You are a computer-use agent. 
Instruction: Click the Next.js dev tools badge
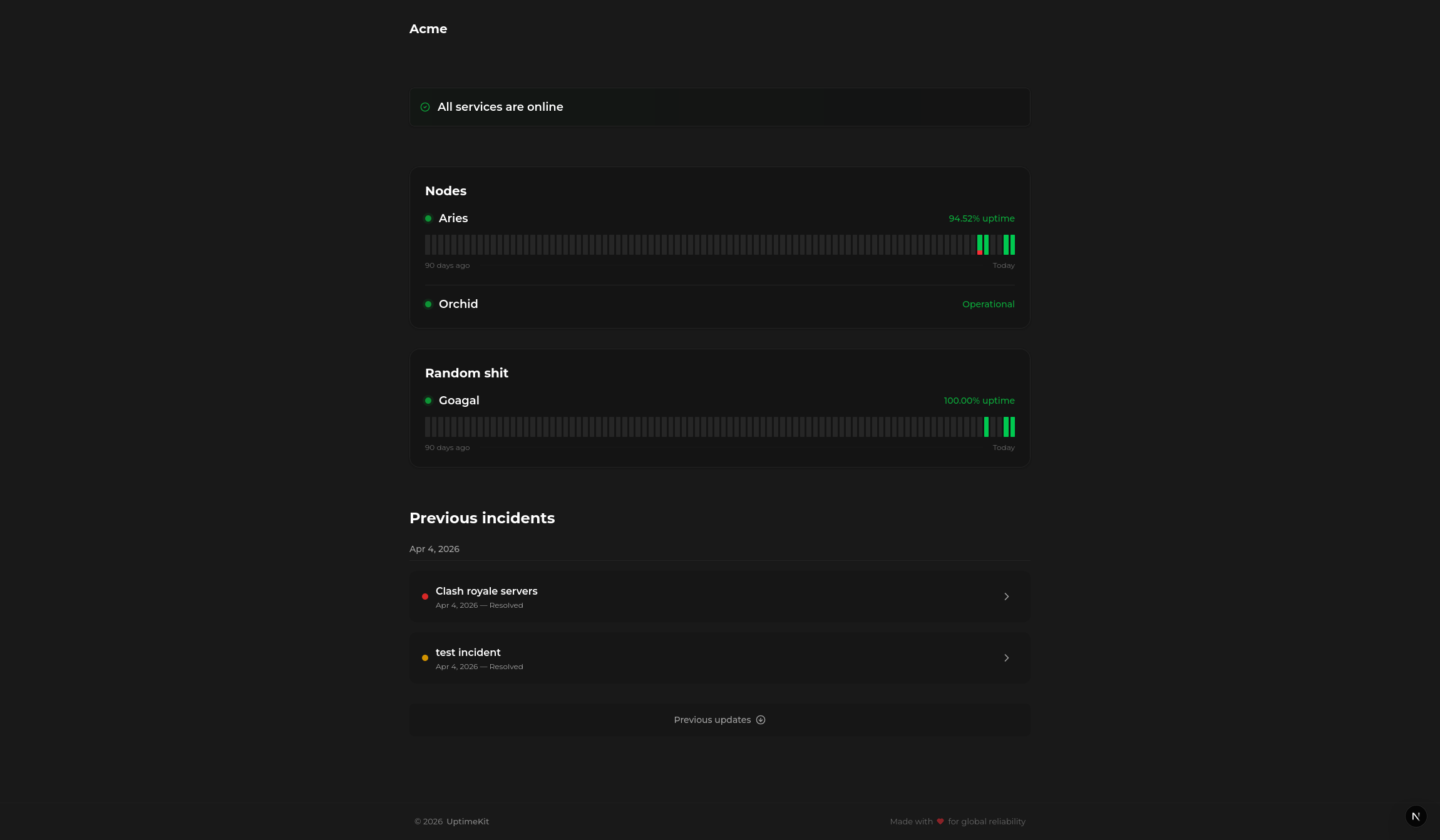(x=1416, y=816)
